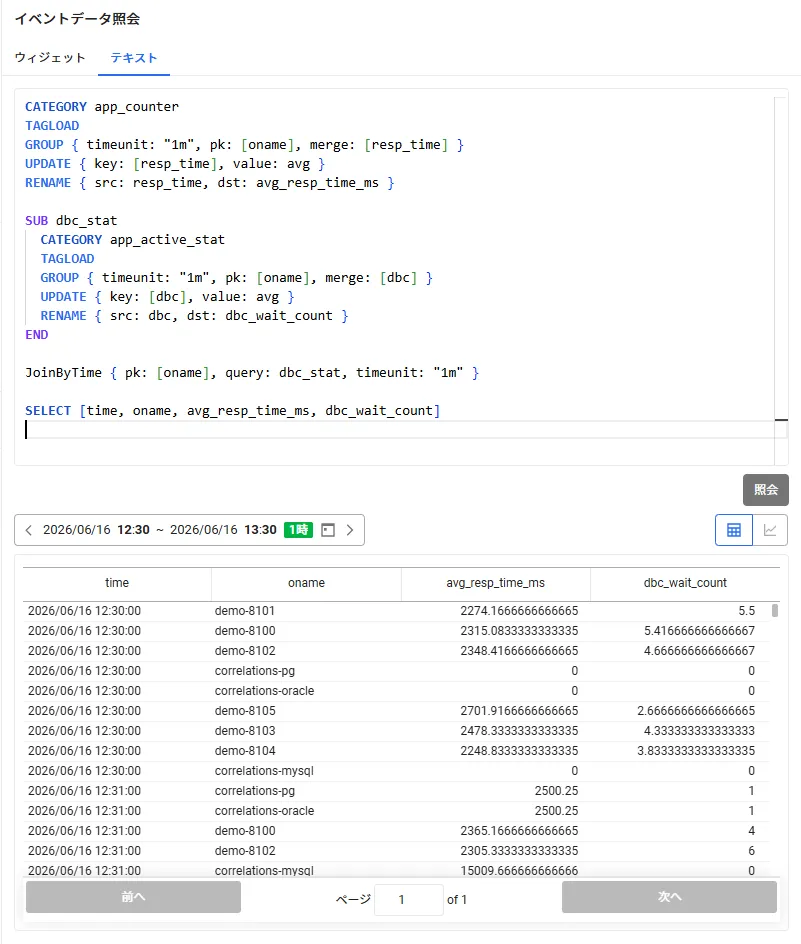Place cursor on SELECT line in query editor

[x=232, y=411]
